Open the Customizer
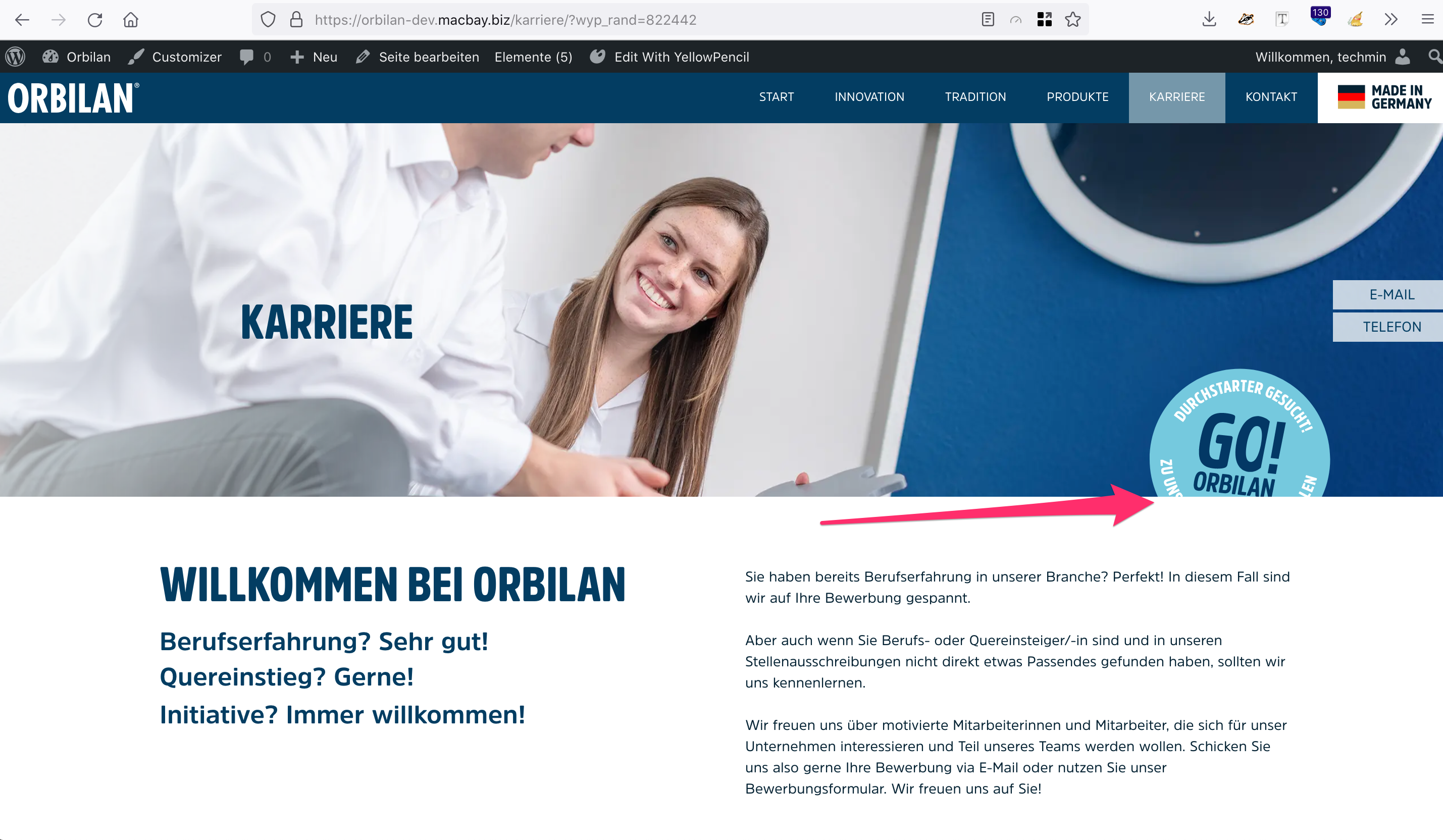Viewport: 1443px width, 840px height. point(175,57)
